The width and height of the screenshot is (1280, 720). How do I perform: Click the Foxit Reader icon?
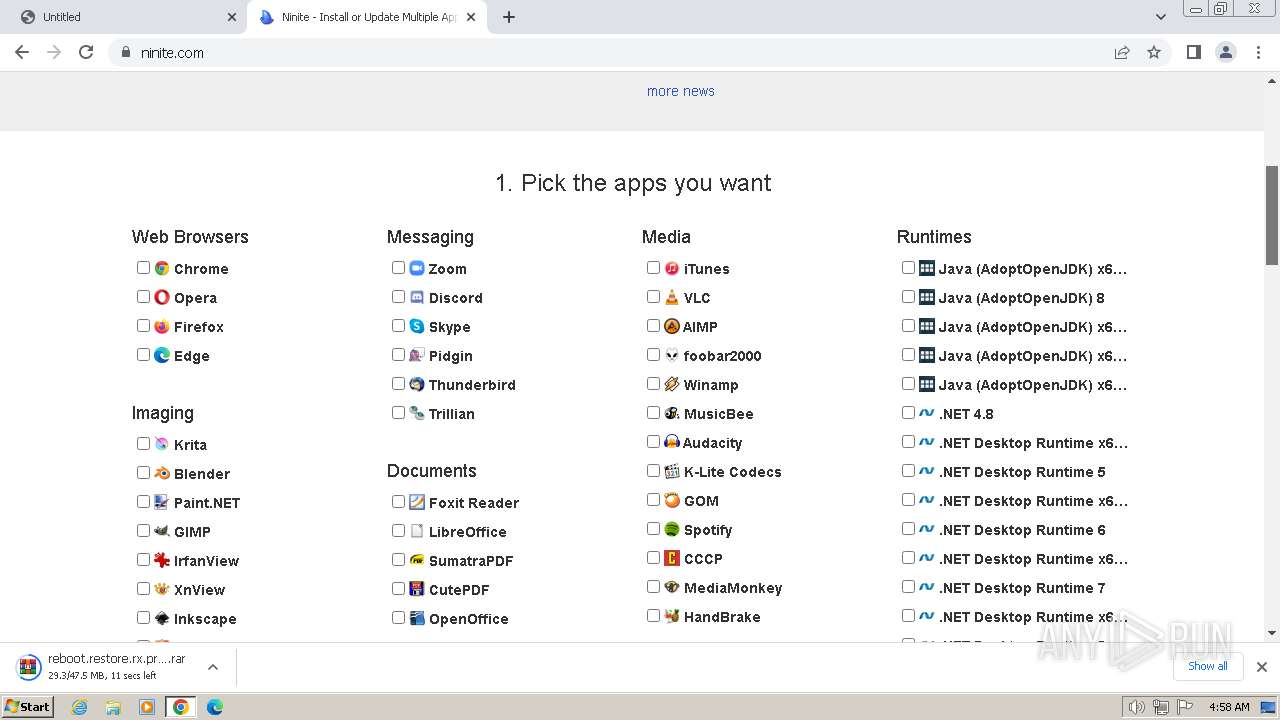point(417,502)
